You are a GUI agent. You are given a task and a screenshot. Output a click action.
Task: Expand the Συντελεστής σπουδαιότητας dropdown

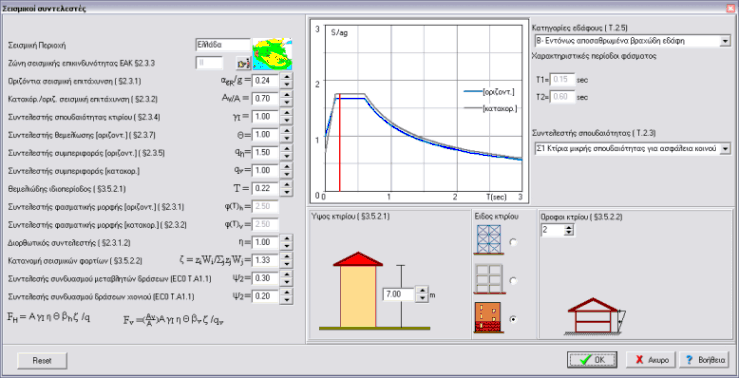[725, 149]
